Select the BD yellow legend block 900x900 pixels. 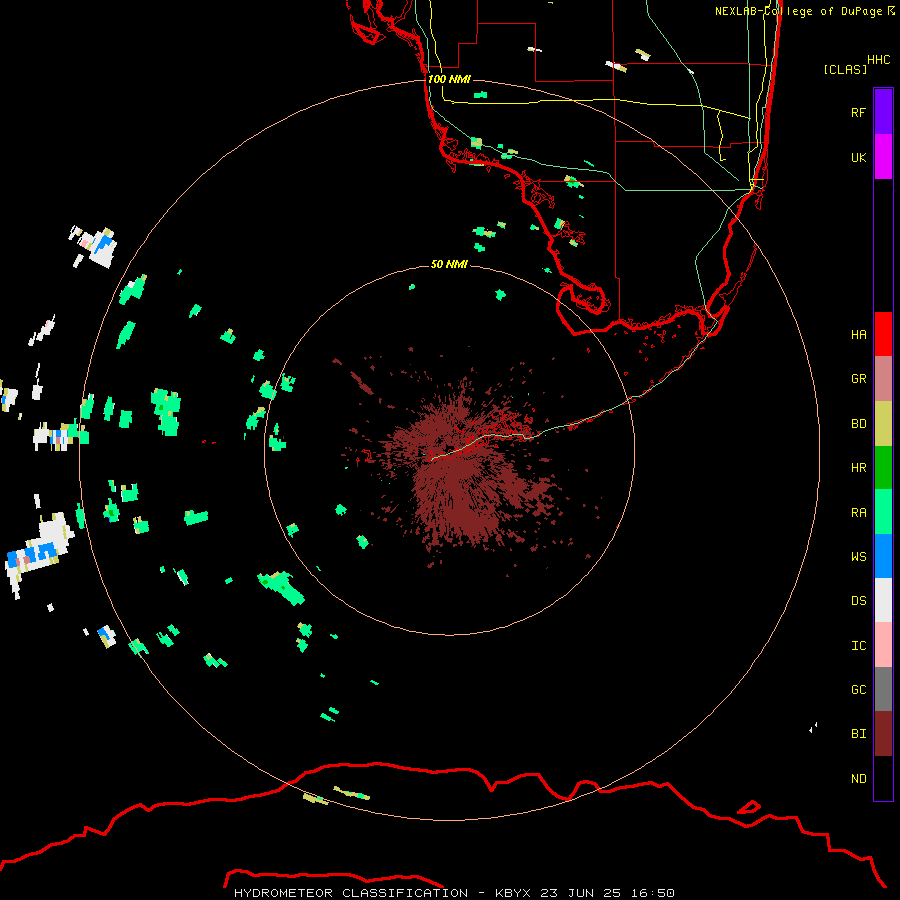[883, 423]
